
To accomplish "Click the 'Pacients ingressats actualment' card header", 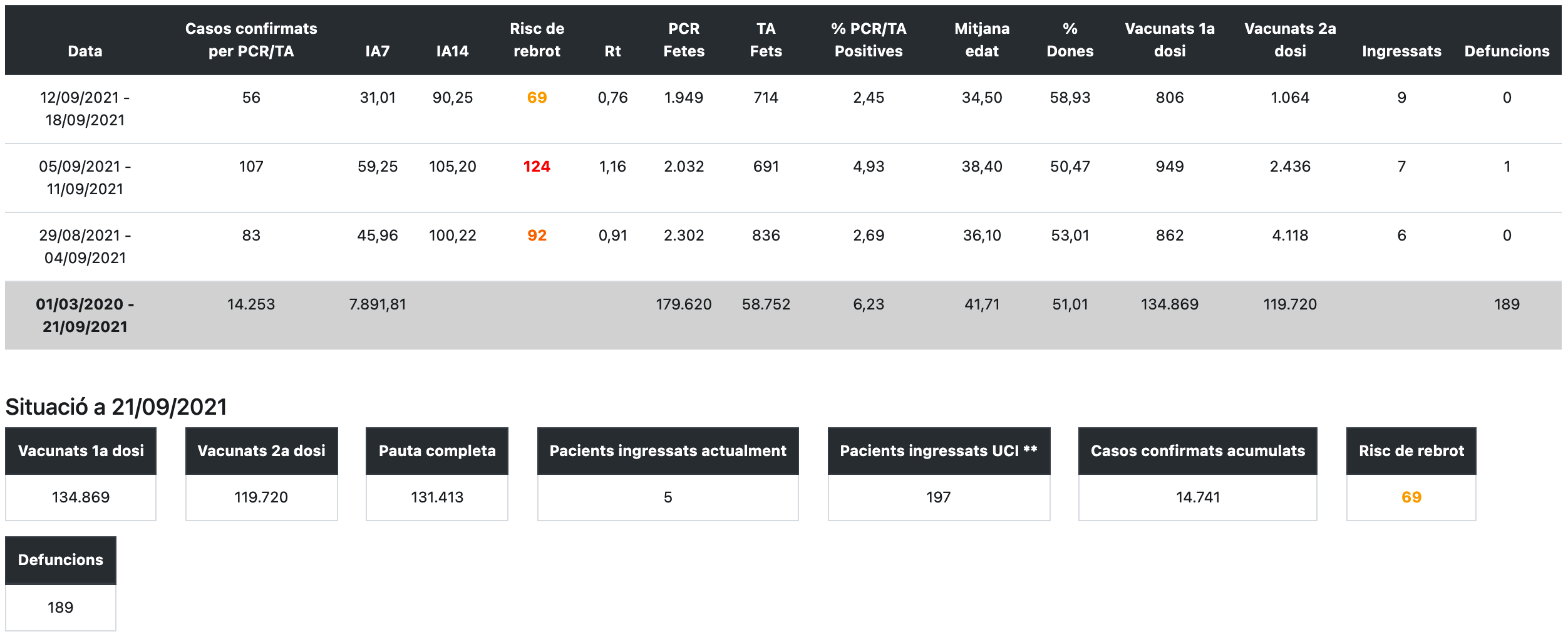I will click(668, 451).
